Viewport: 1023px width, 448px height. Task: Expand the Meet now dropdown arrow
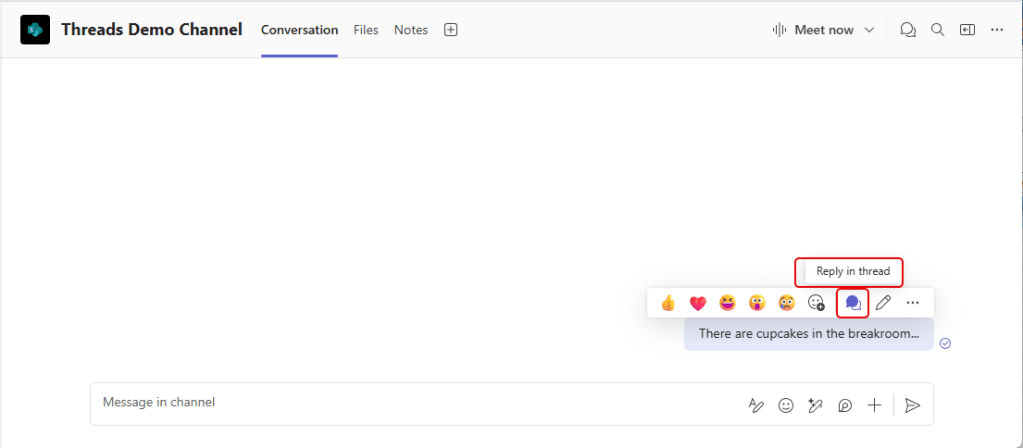(x=869, y=30)
